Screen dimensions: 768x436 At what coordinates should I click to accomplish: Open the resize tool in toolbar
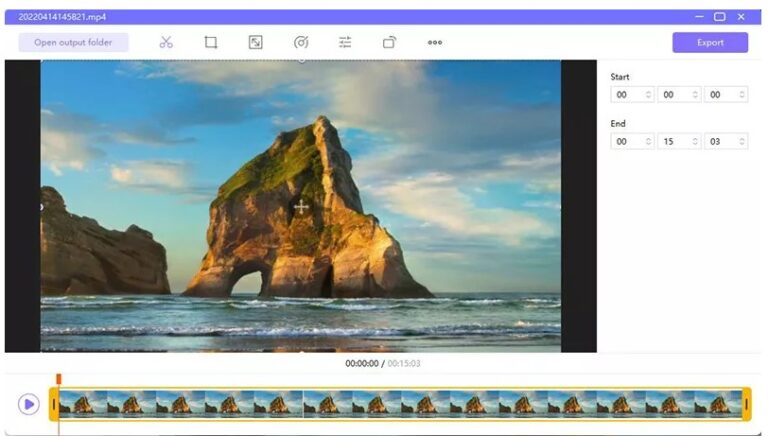pyautogui.click(x=256, y=42)
